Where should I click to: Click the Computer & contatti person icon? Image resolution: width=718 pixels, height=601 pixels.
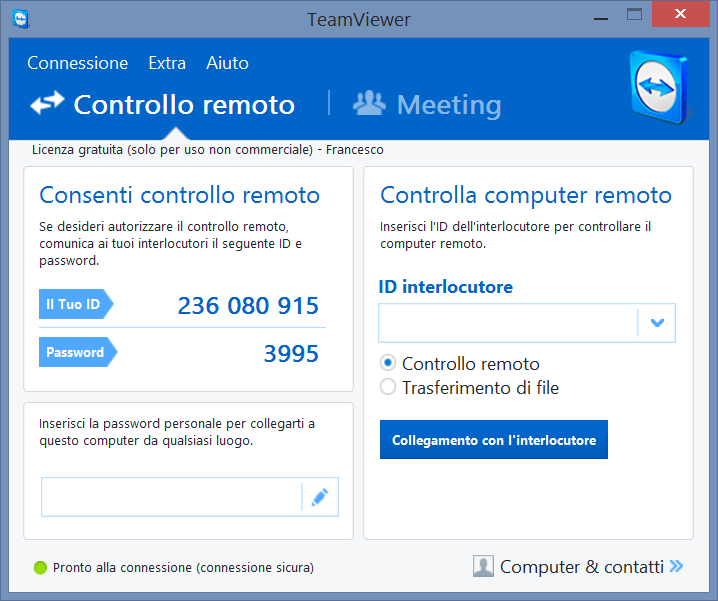coord(483,566)
